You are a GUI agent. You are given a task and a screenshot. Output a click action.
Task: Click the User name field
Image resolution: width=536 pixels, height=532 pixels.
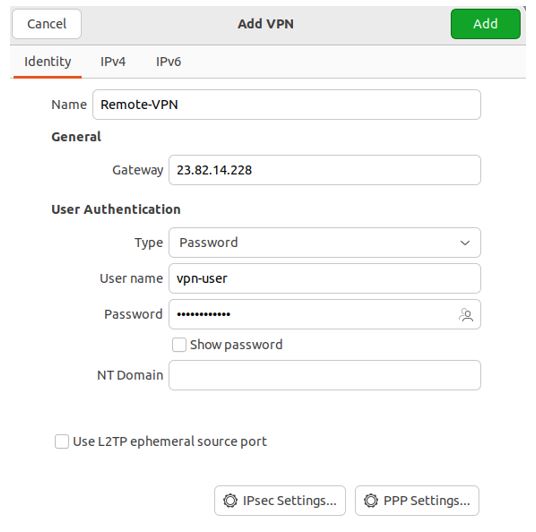pyautogui.click(x=325, y=278)
